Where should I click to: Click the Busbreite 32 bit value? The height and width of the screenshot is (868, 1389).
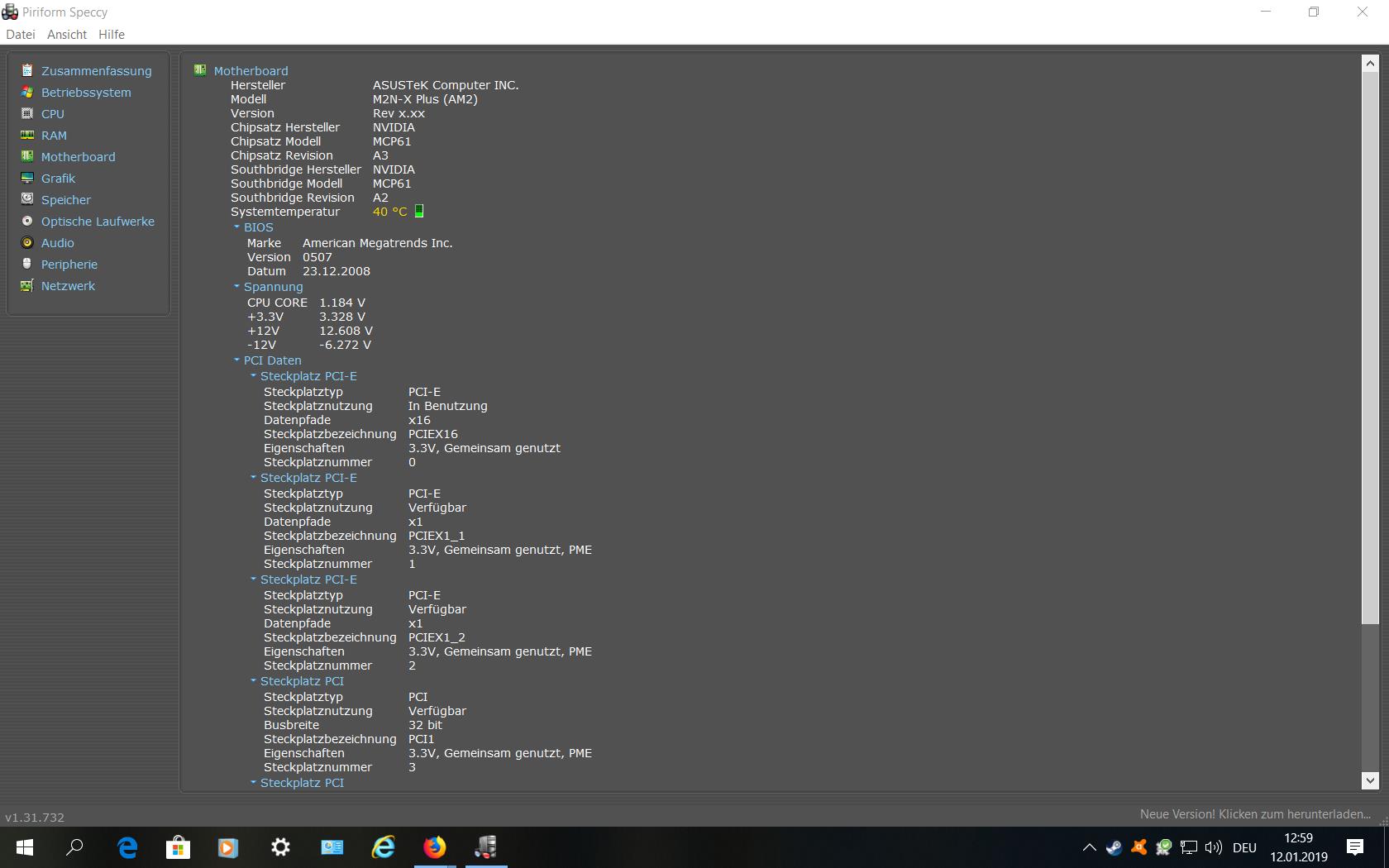[425, 725]
